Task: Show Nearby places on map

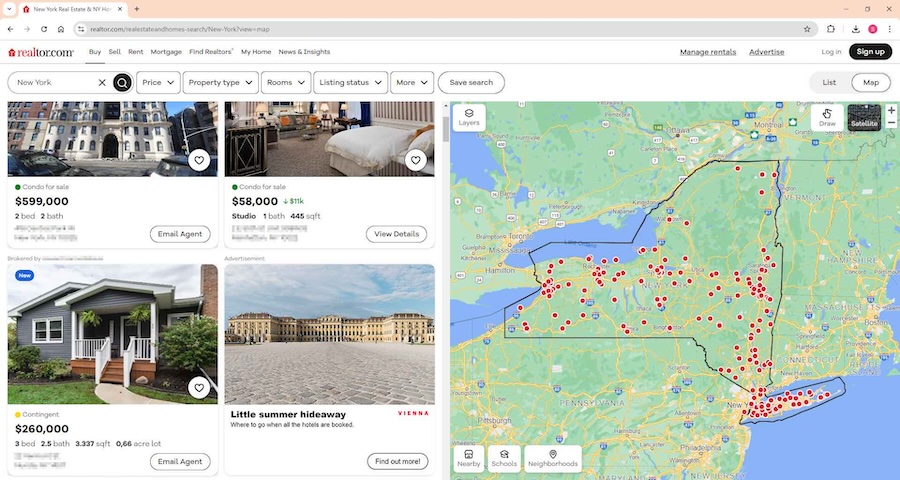Action: coord(469,458)
